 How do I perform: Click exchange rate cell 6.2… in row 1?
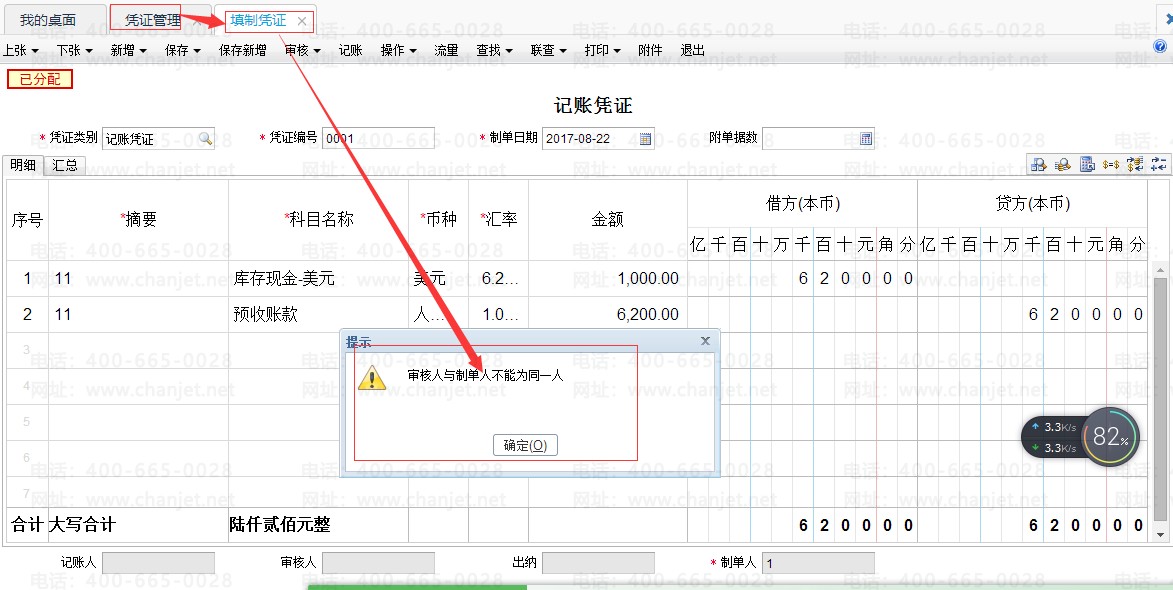[x=498, y=279]
